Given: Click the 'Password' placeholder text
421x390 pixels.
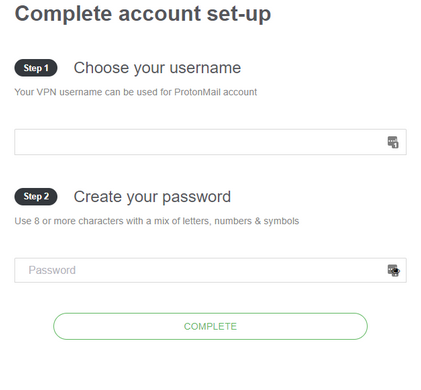Looking at the screenshot, I should pos(52,270).
